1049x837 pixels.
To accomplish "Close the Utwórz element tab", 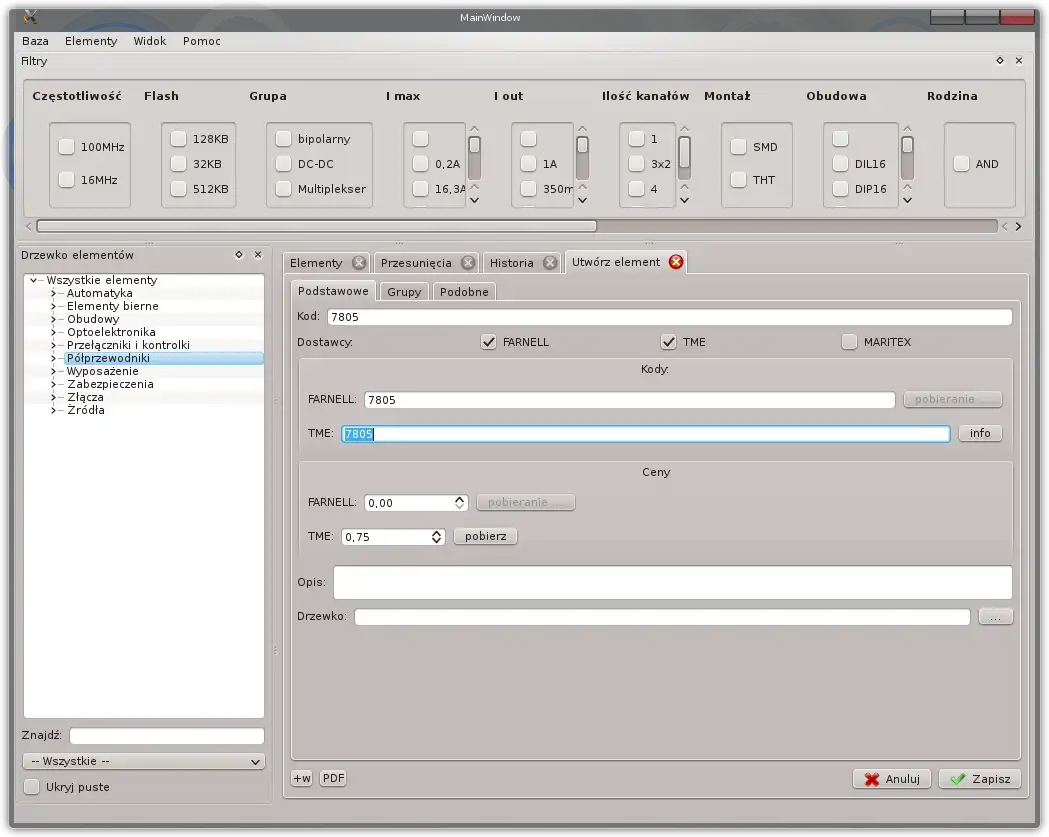I will (676, 262).
